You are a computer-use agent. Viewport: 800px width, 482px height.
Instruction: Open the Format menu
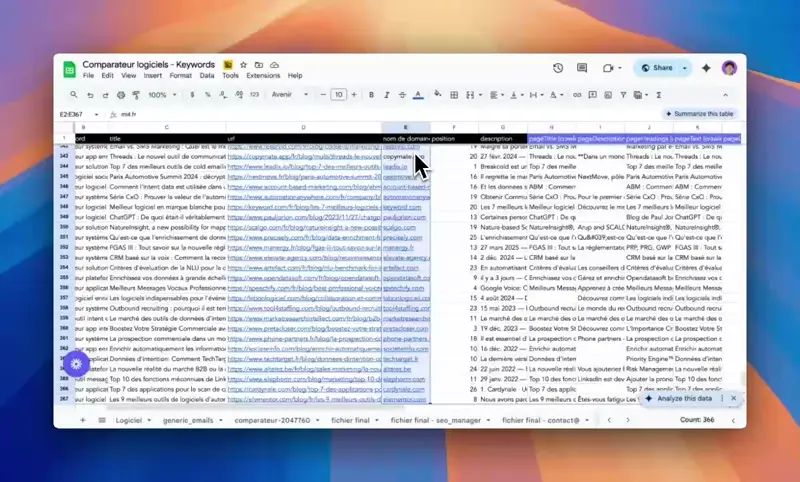(181, 75)
